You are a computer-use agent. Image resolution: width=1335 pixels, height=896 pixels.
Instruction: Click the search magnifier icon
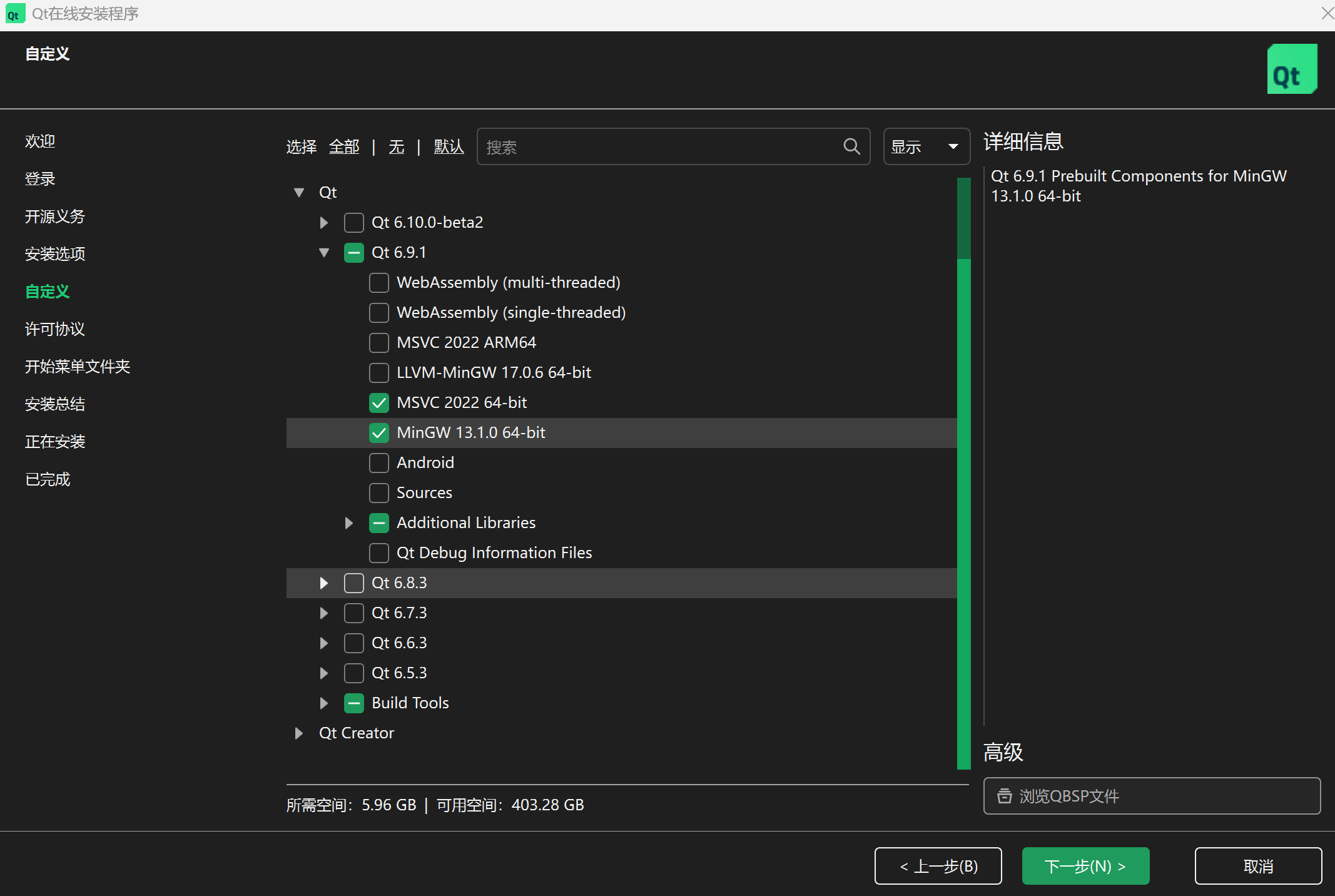coord(851,146)
